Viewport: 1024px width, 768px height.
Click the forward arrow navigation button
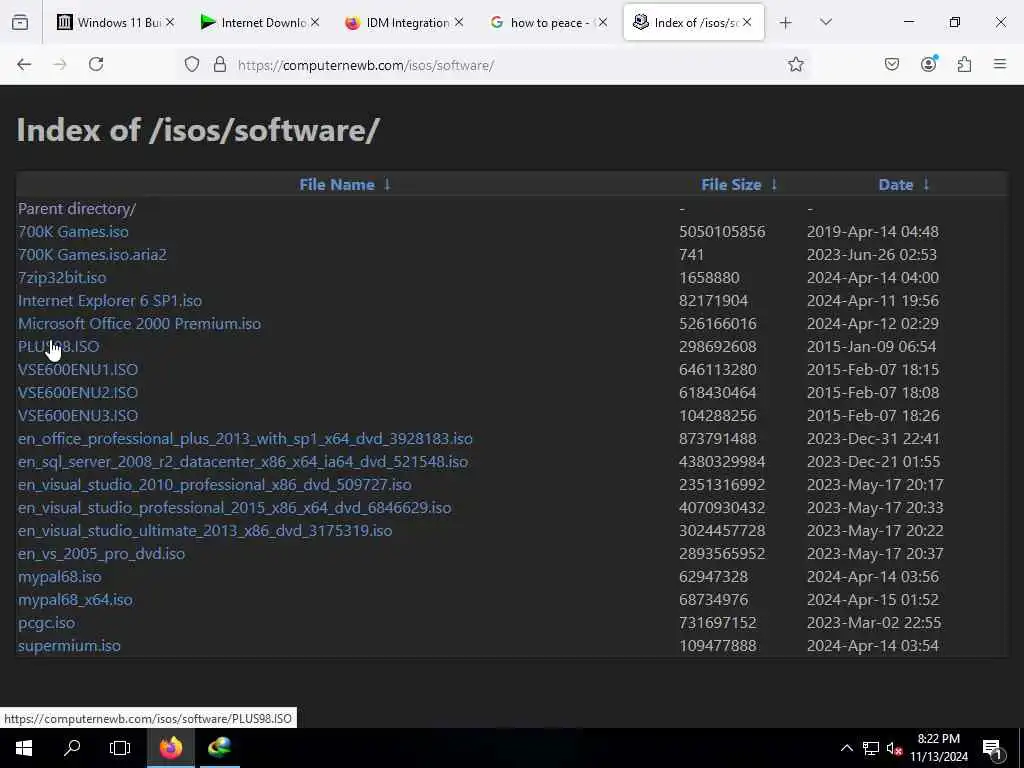pyautogui.click(x=60, y=64)
